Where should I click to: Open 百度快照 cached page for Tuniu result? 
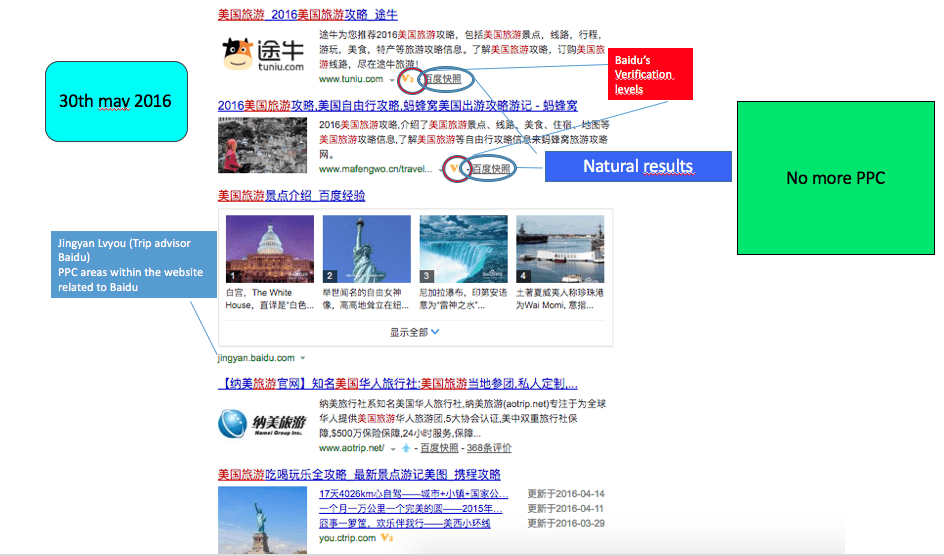coord(443,78)
